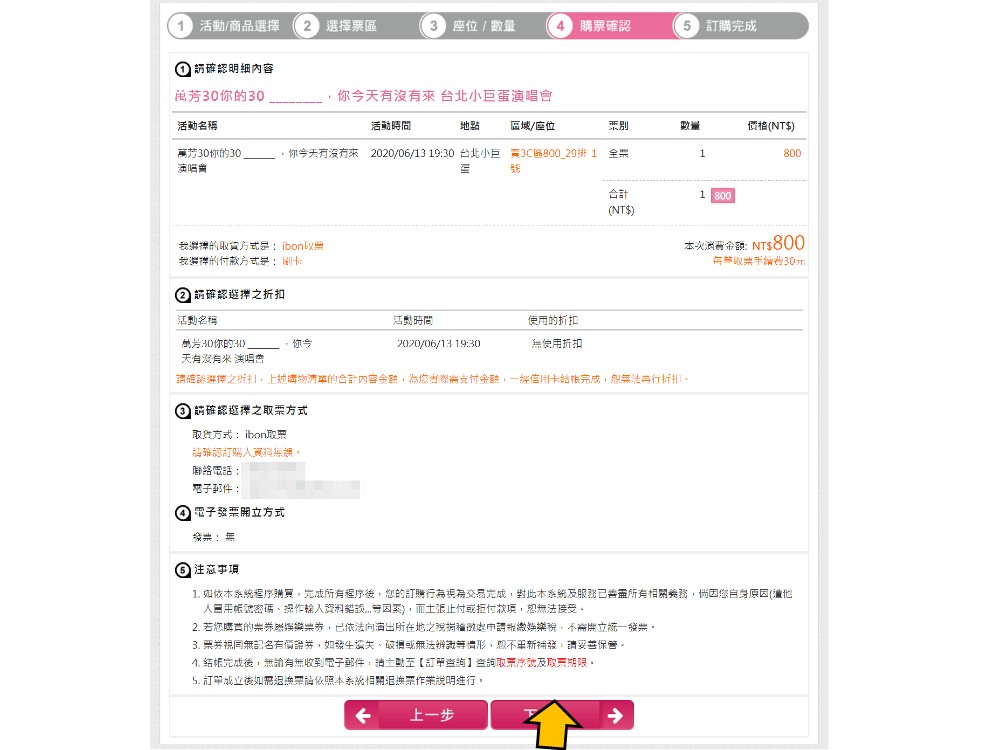Go to the 選擇票區 step tab

351,26
